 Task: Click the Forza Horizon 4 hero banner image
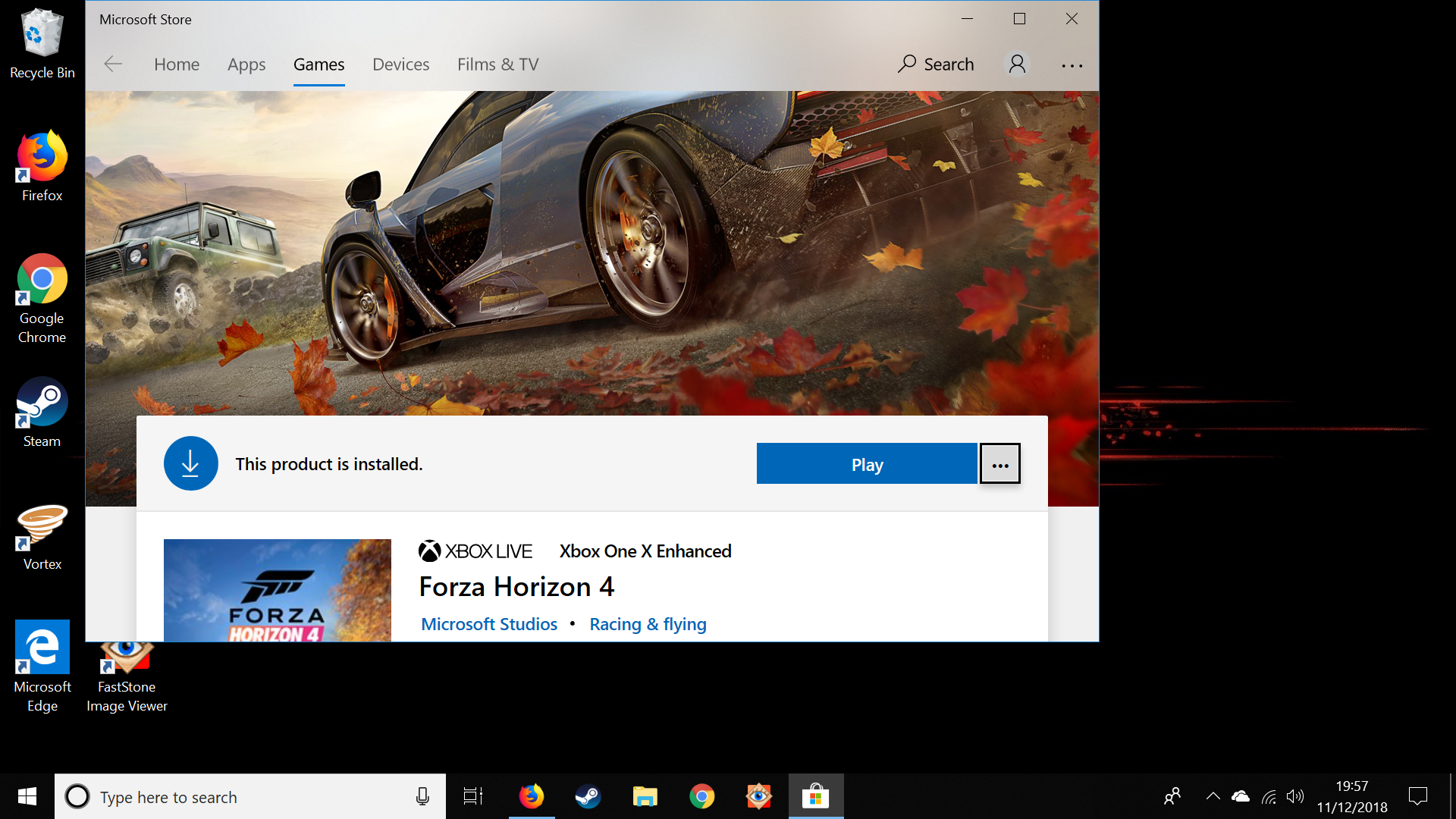coord(591,253)
